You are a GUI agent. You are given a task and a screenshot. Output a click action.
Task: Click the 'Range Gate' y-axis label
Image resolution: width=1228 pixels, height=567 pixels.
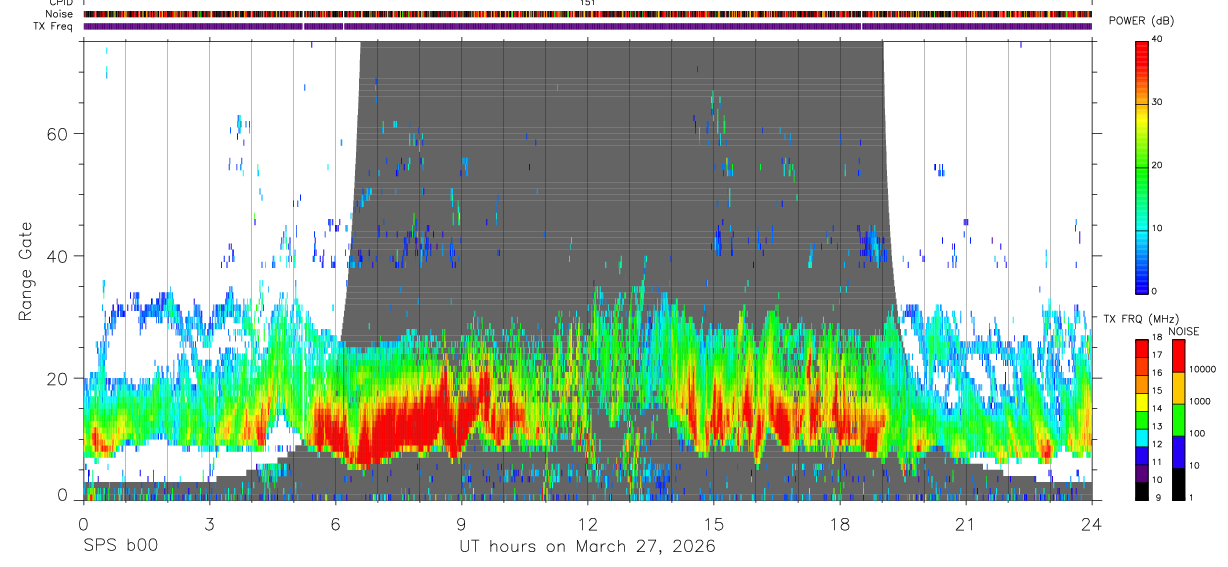(x=27, y=272)
